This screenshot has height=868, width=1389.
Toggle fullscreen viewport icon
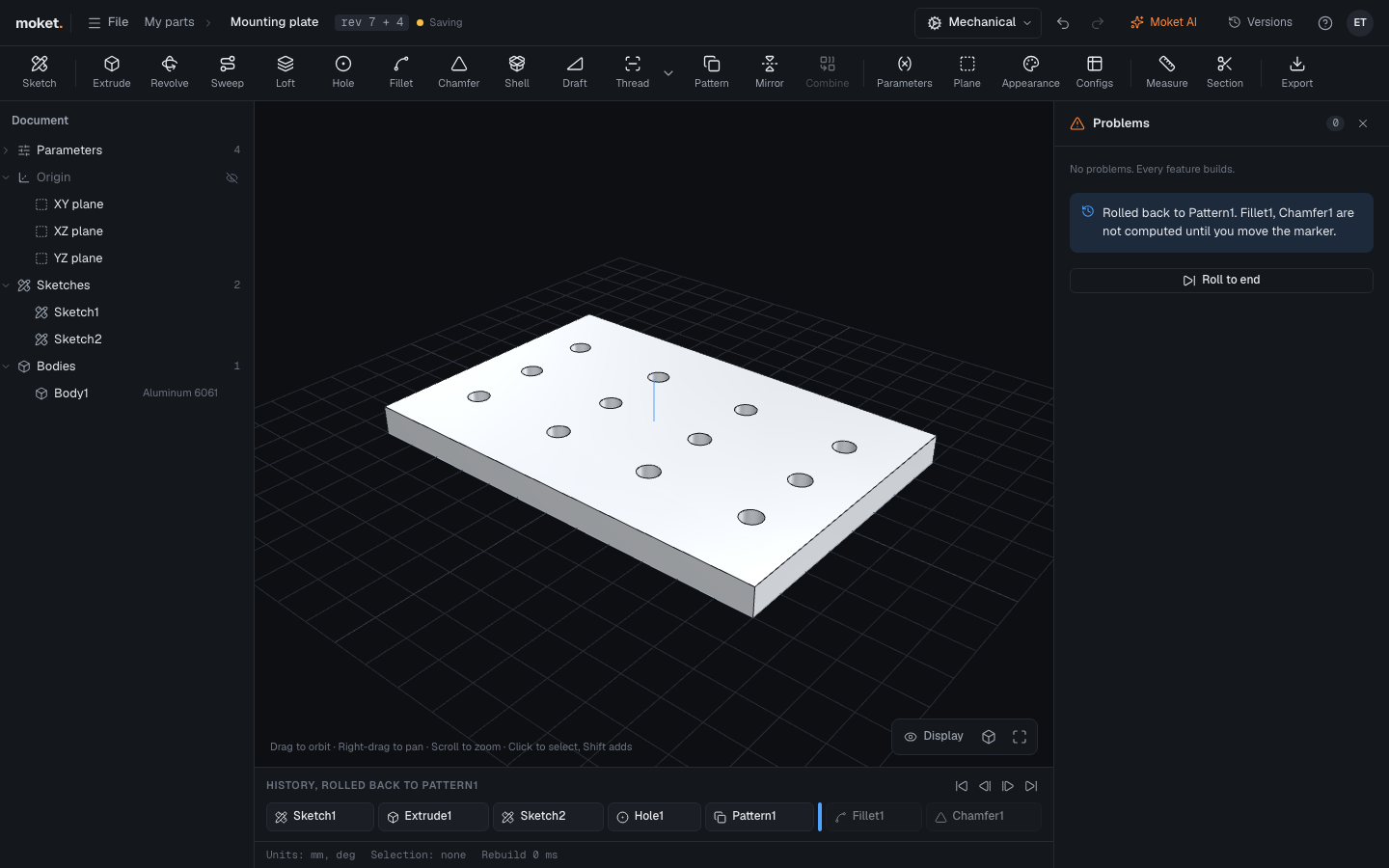click(x=1020, y=737)
